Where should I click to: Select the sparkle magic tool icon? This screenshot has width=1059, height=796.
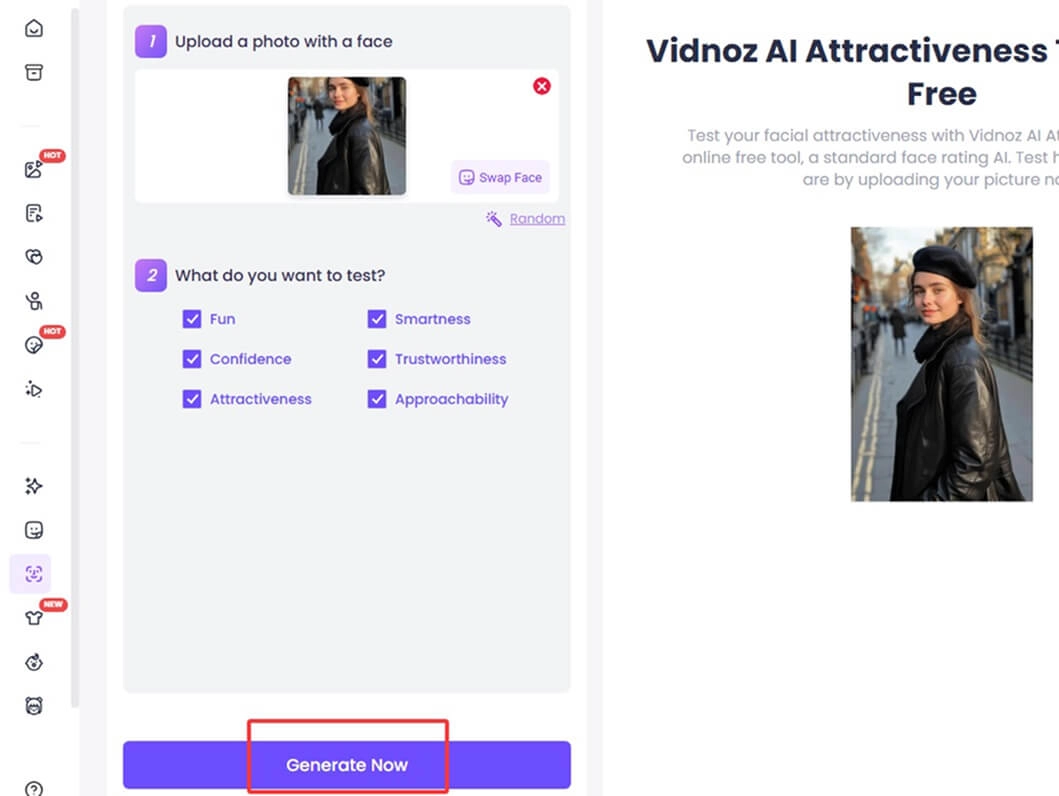[x=34, y=485]
